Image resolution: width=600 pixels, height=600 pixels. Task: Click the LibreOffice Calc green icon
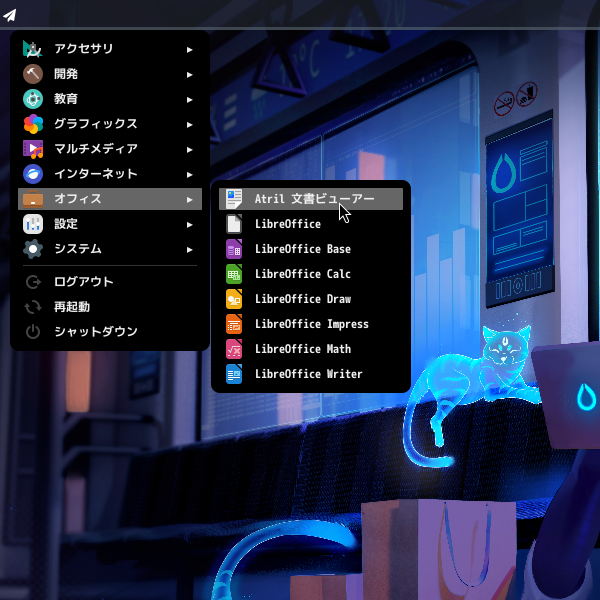point(234,274)
